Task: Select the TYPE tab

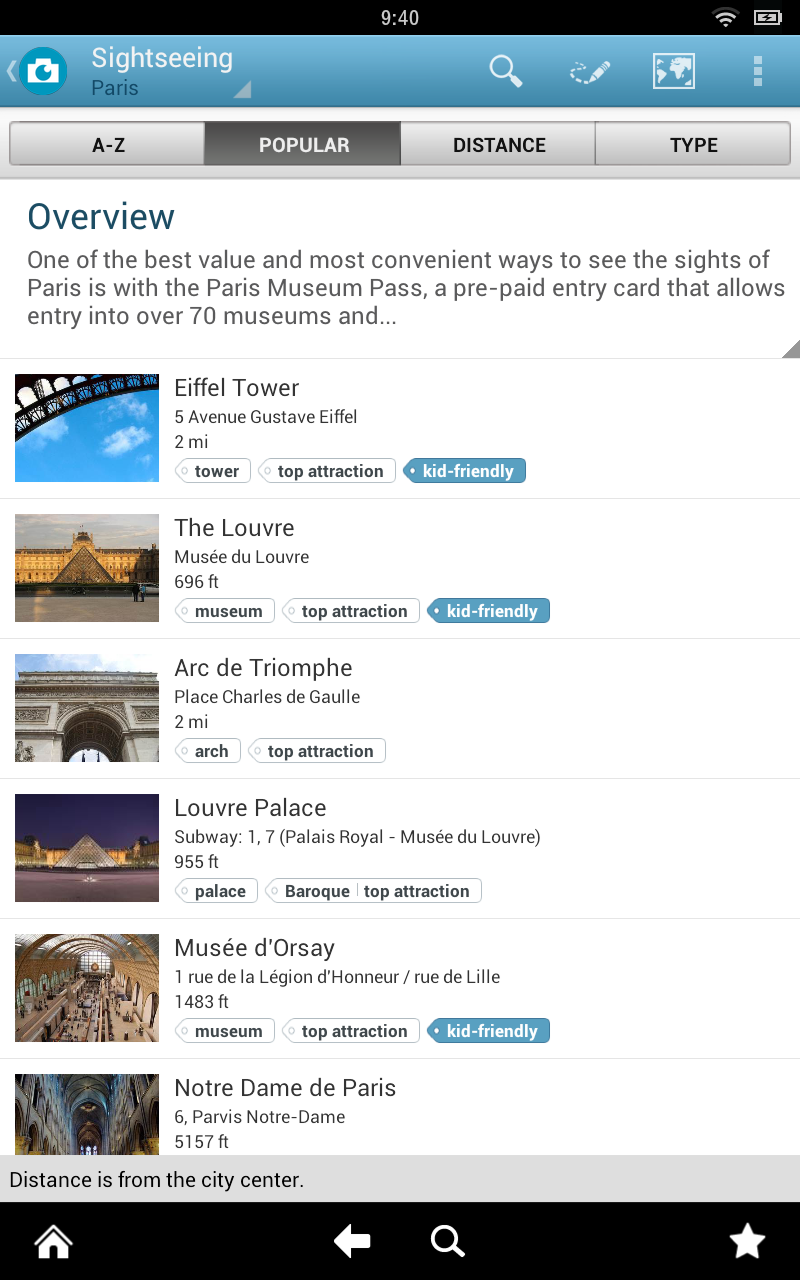Action: 693,144
